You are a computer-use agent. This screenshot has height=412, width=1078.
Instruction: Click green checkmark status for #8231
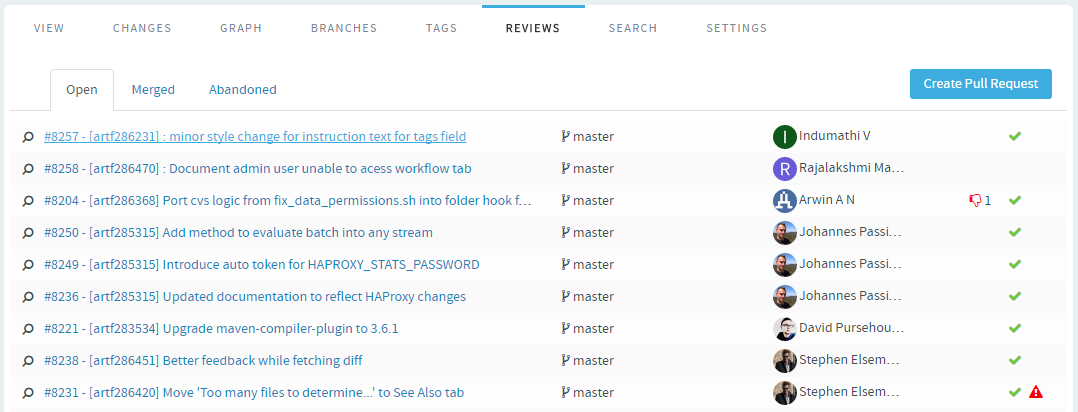coord(1015,392)
